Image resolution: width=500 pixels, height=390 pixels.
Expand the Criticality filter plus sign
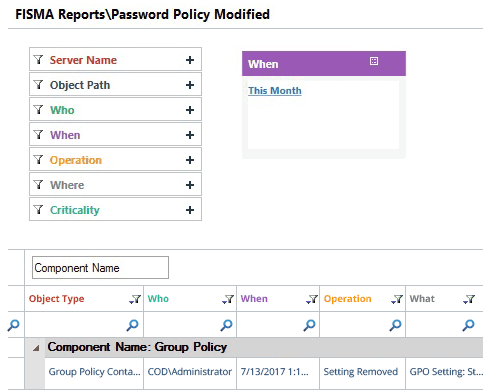click(x=190, y=210)
